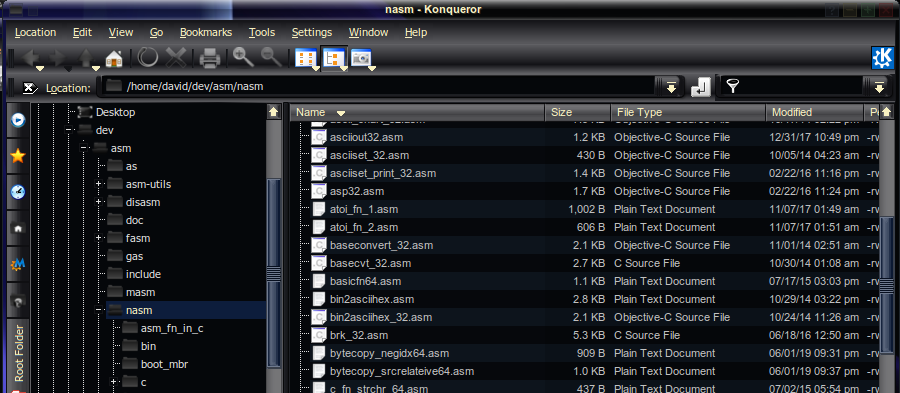Screen dimensions: 900x393
Task: Go back with the Back arrow icon
Action: coord(30,57)
